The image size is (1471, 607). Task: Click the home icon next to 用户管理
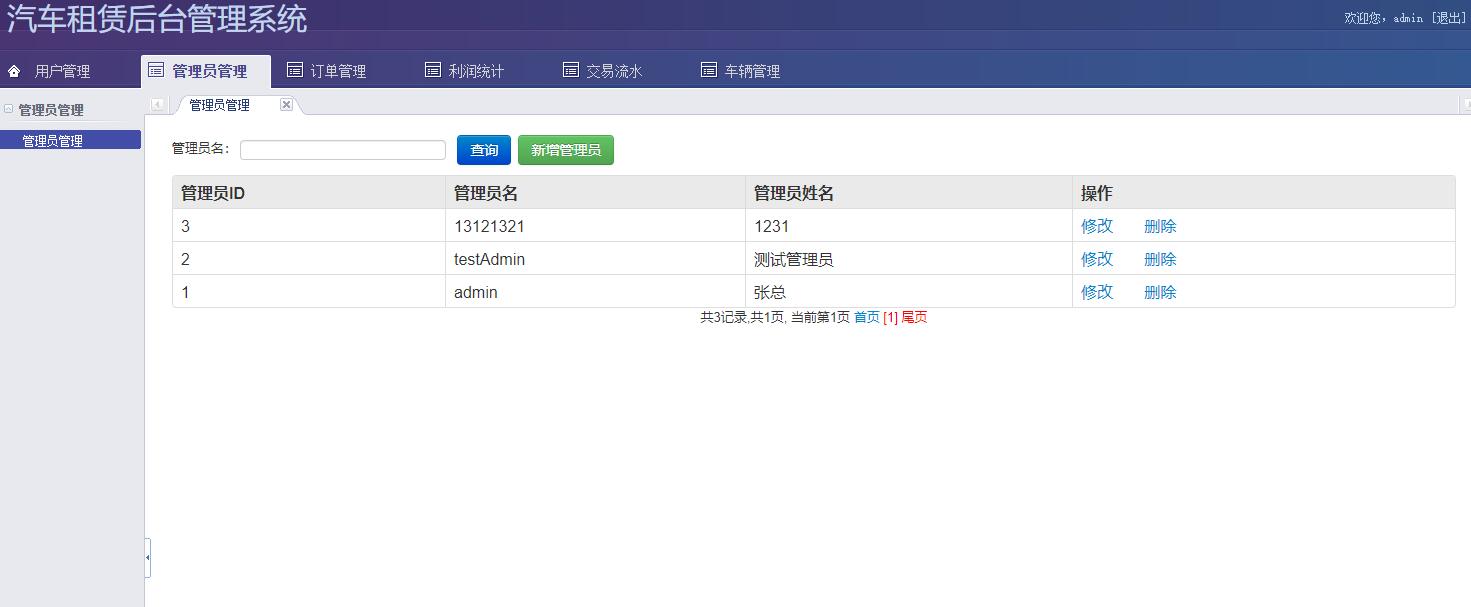[13, 70]
